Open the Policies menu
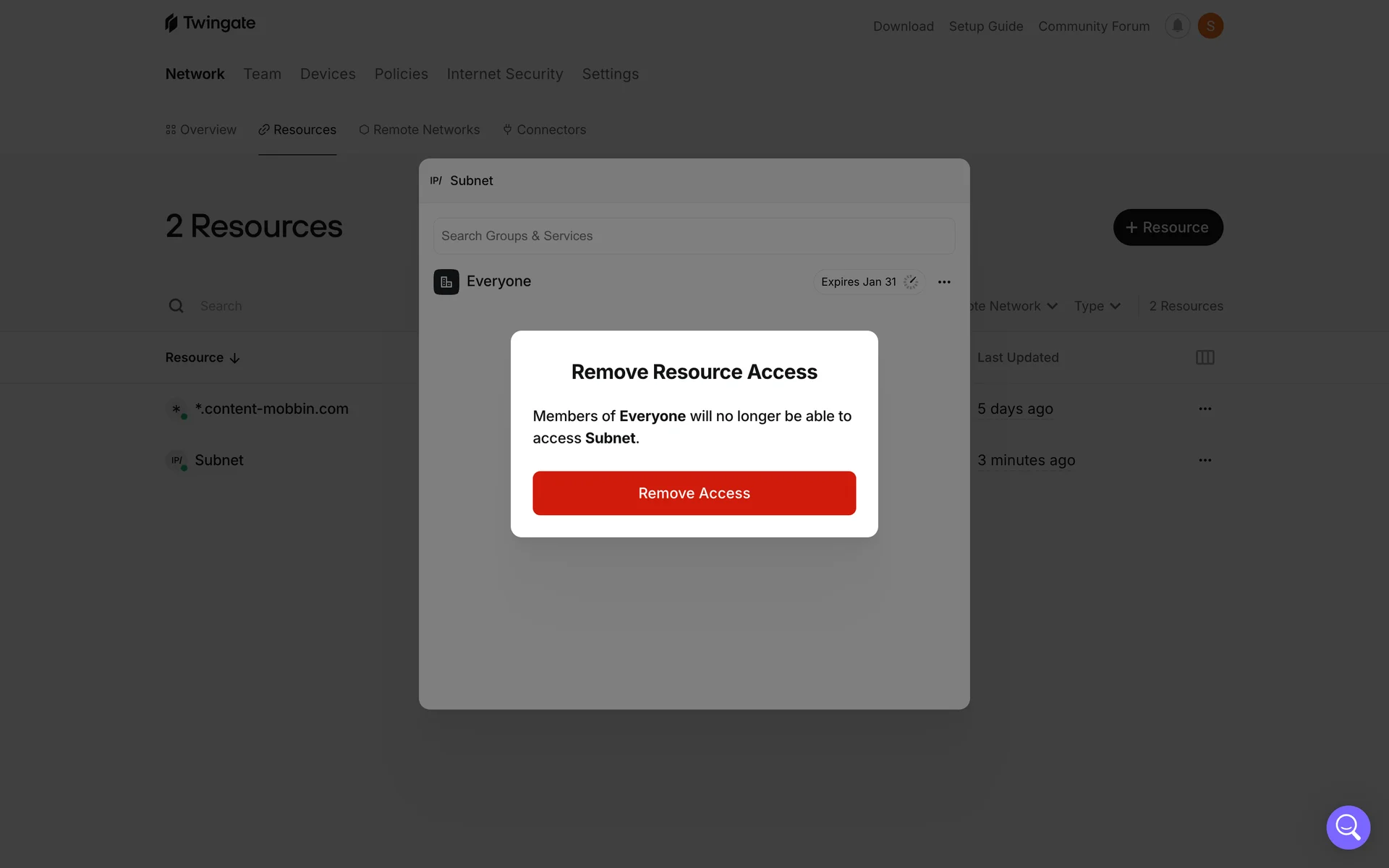This screenshot has width=1389, height=868. pyautogui.click(x=401, y=74)
